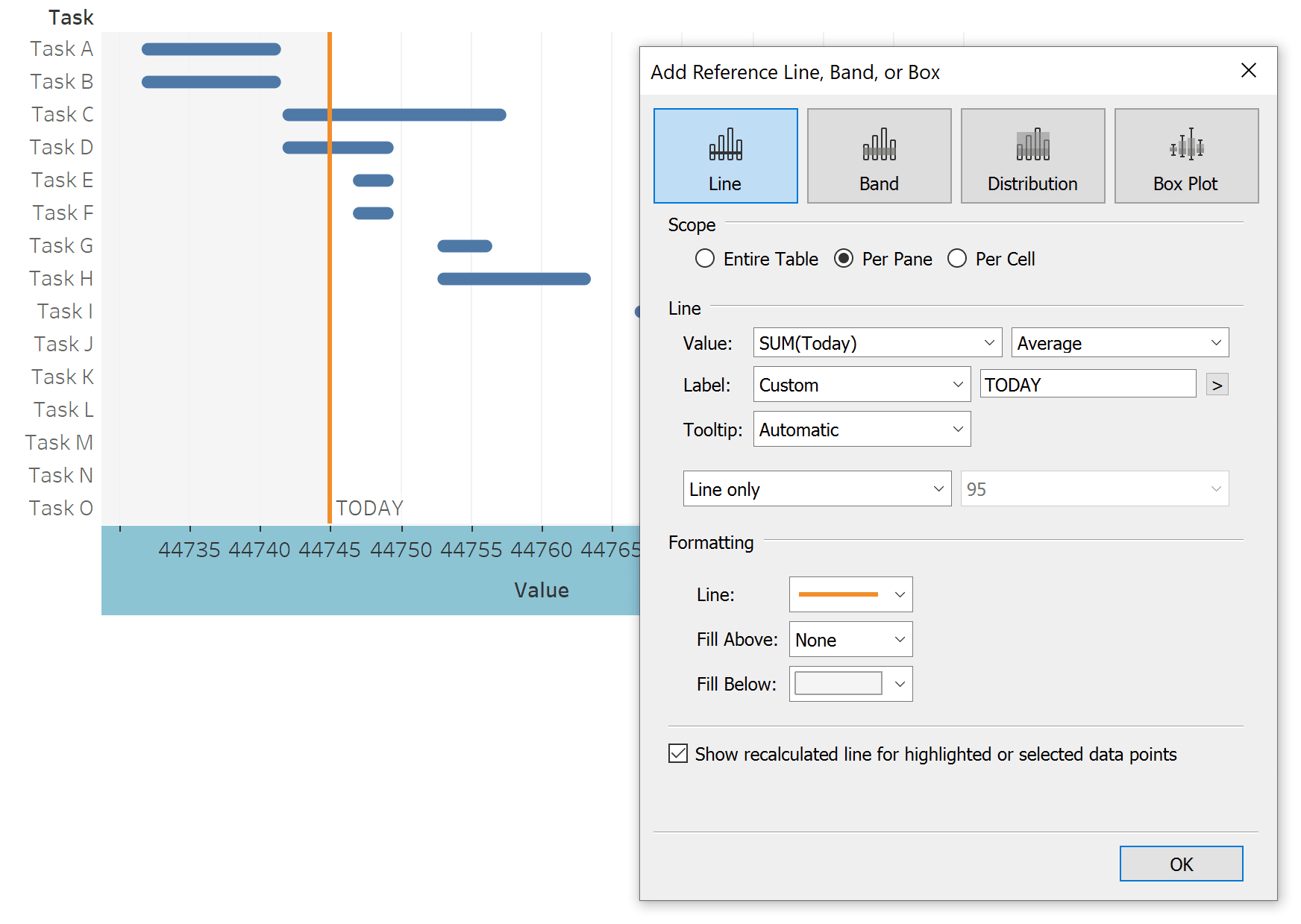Open the Value dropdown showing SUM(Today)
The image size is (1301, 924).
877,342
